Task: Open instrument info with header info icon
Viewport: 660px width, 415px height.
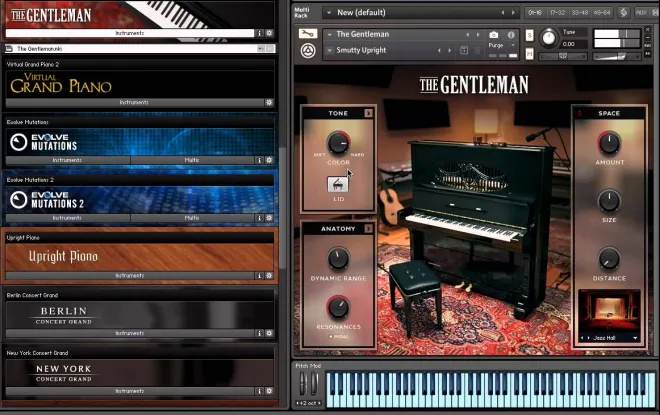Action: click(511, 35)
